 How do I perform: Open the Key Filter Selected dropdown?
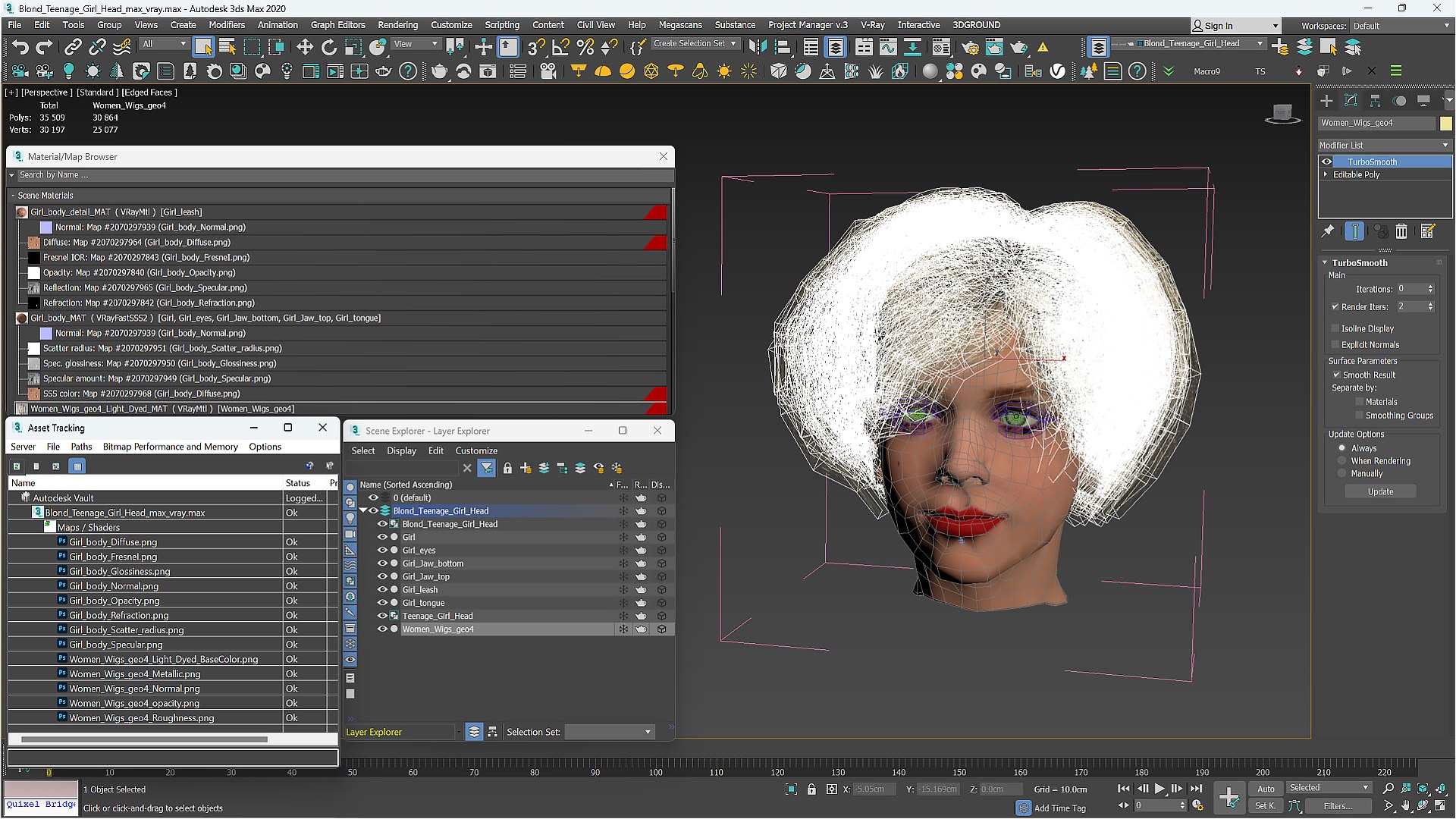(1329, 788)
